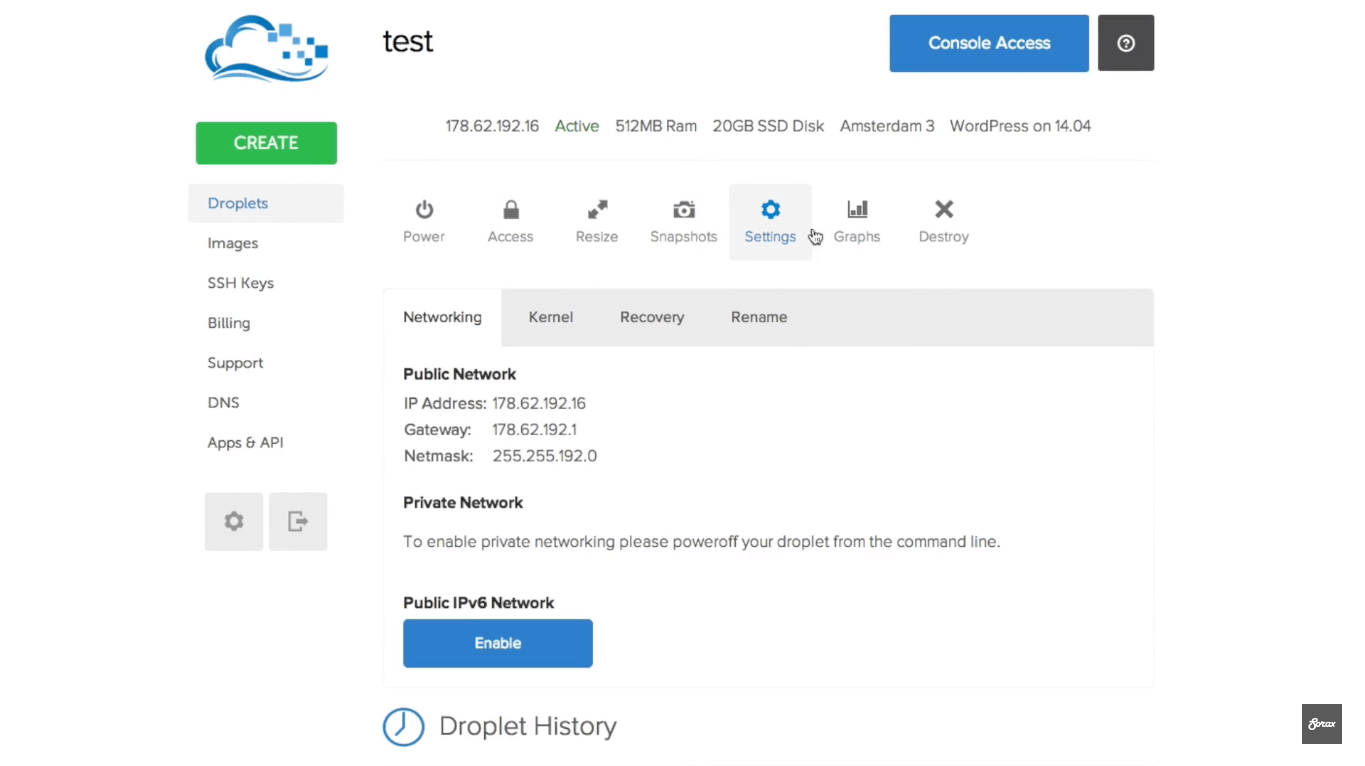Select the Resize arrows icon

(597, 210)
